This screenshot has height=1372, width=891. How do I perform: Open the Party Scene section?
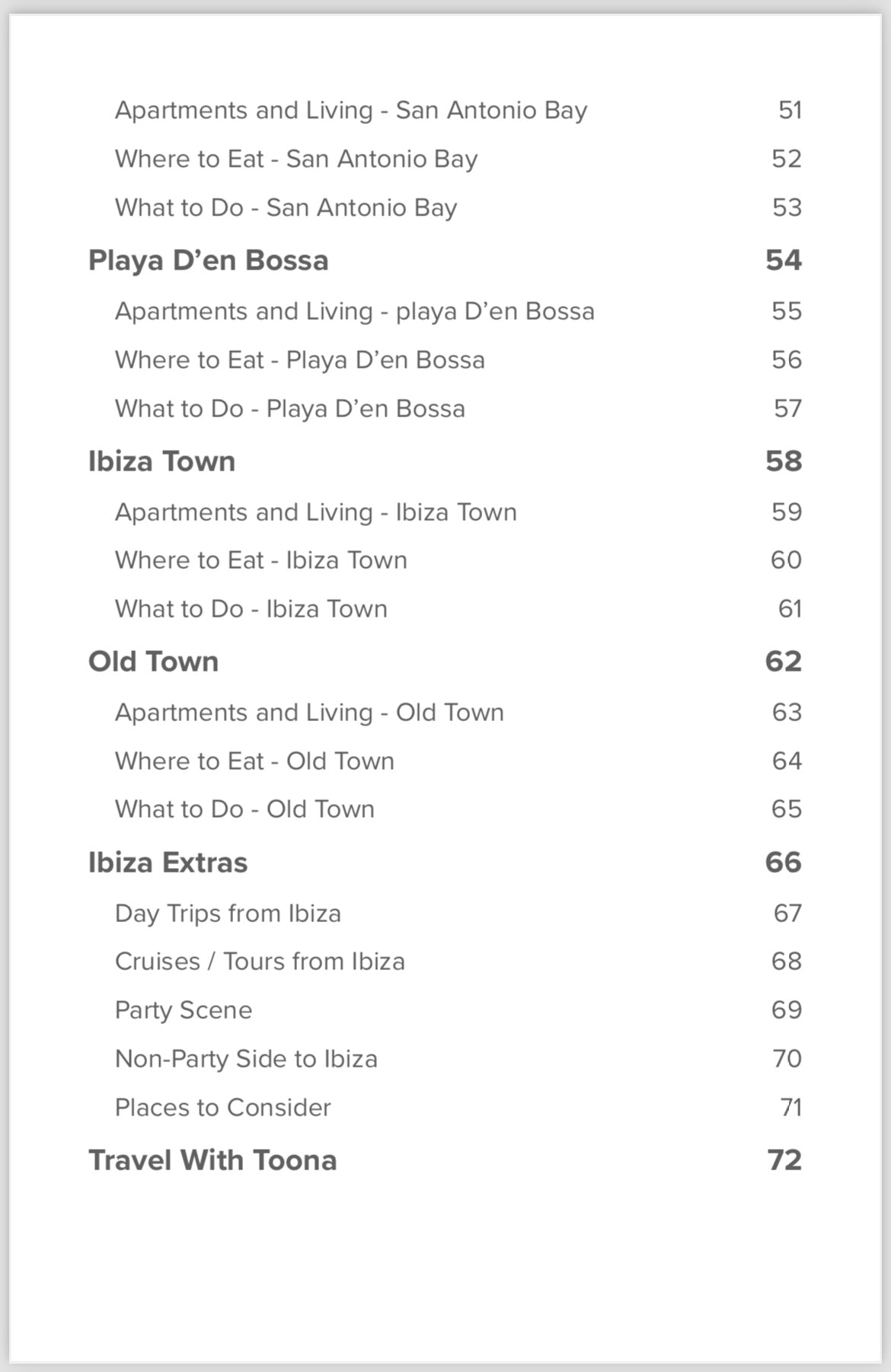[183, 1010]
